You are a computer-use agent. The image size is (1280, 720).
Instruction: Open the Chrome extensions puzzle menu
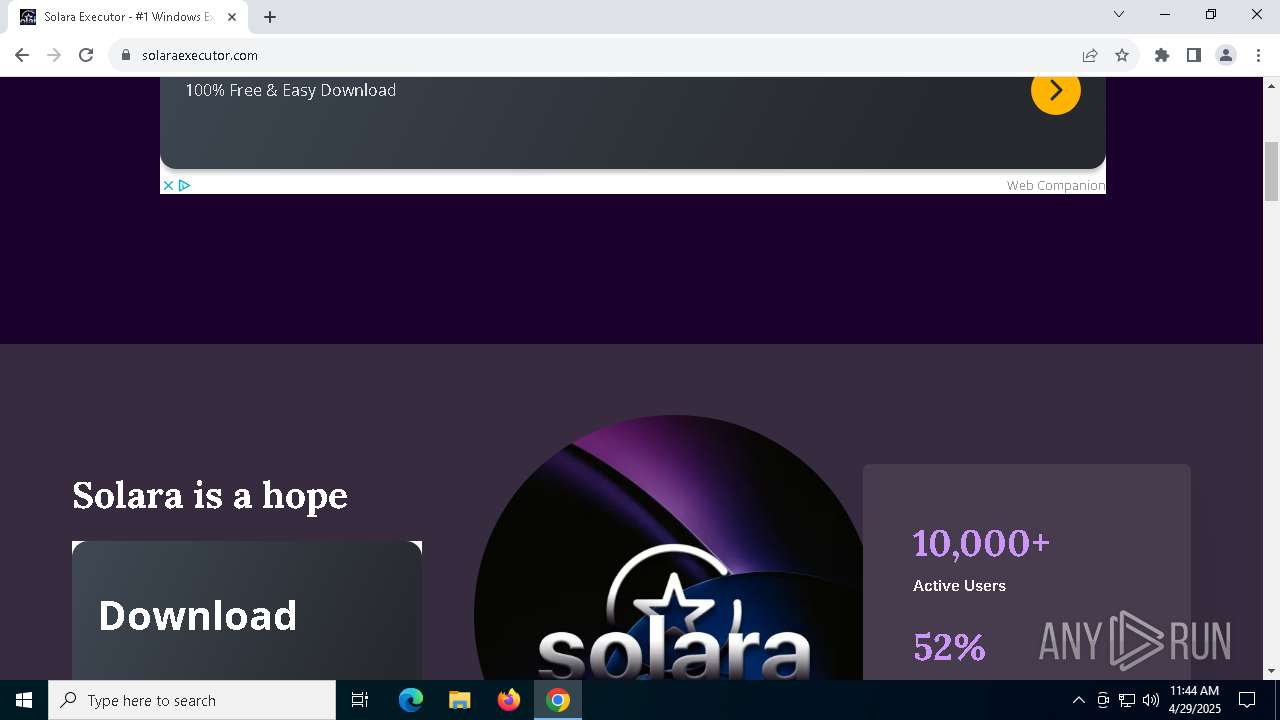tap(1162, 55)
